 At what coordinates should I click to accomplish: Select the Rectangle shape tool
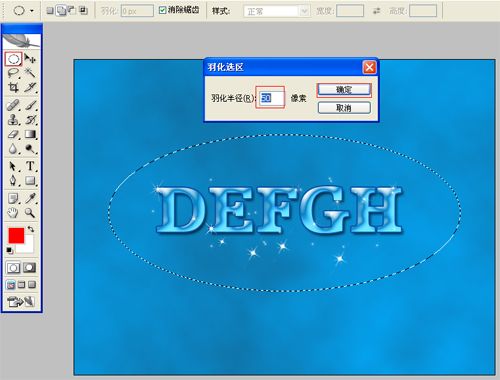(30, 180)
